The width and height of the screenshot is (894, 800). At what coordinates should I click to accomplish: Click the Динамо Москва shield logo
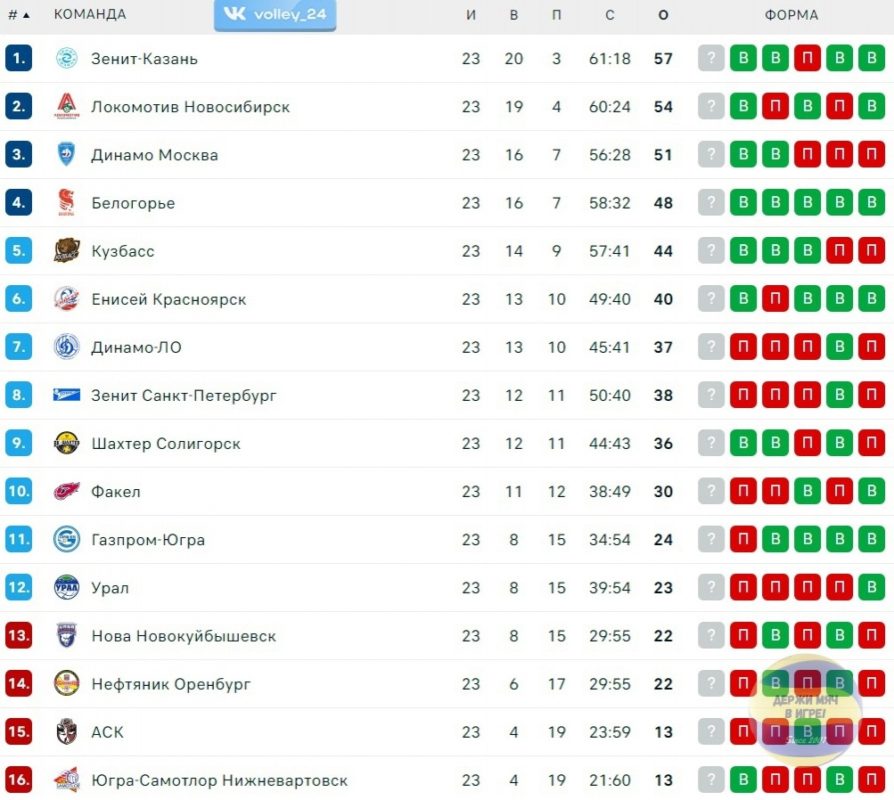[66, 155]
